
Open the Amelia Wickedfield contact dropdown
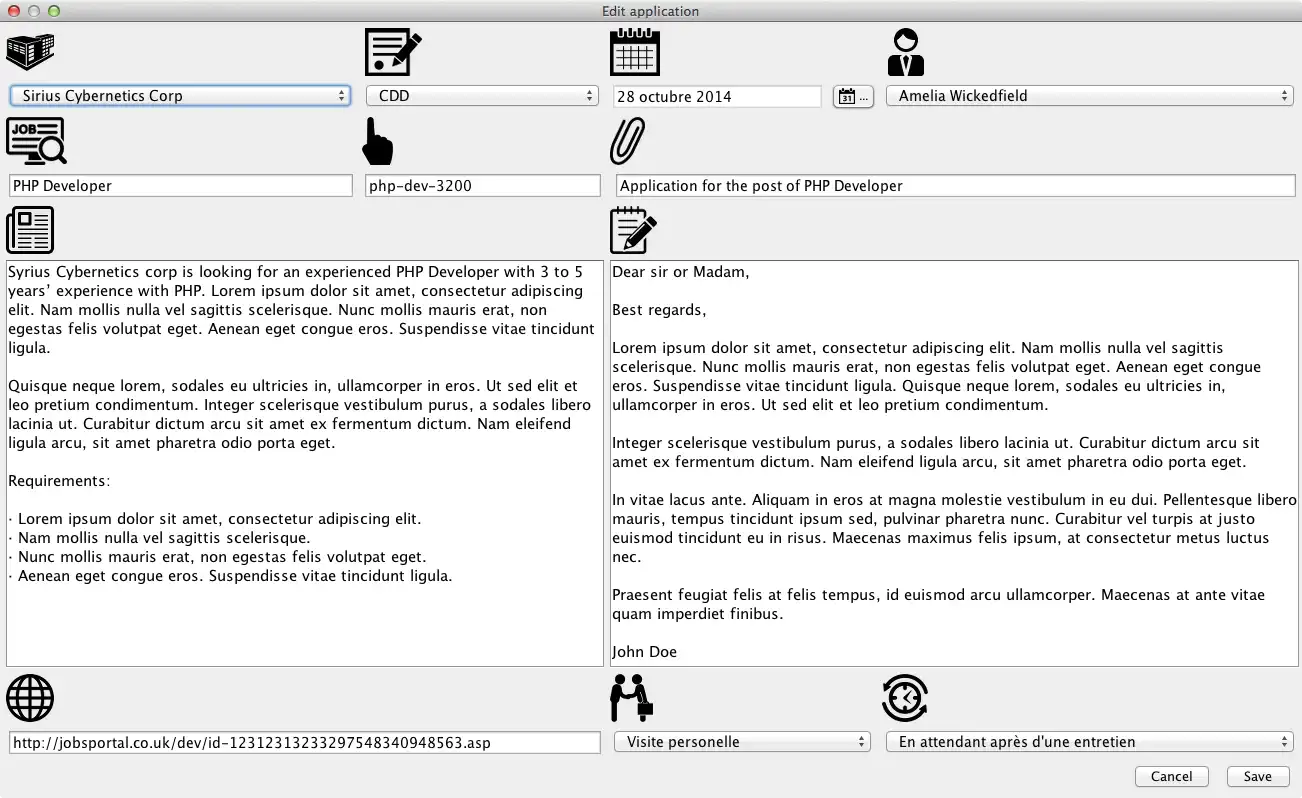(x=1089, y=96)
